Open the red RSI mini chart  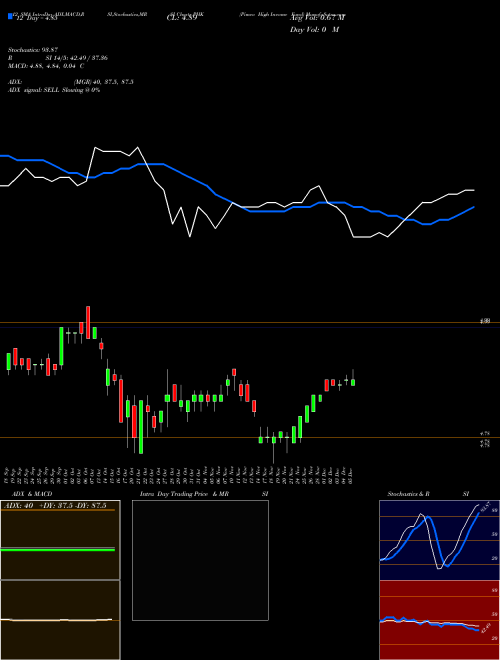click(439, 620)
